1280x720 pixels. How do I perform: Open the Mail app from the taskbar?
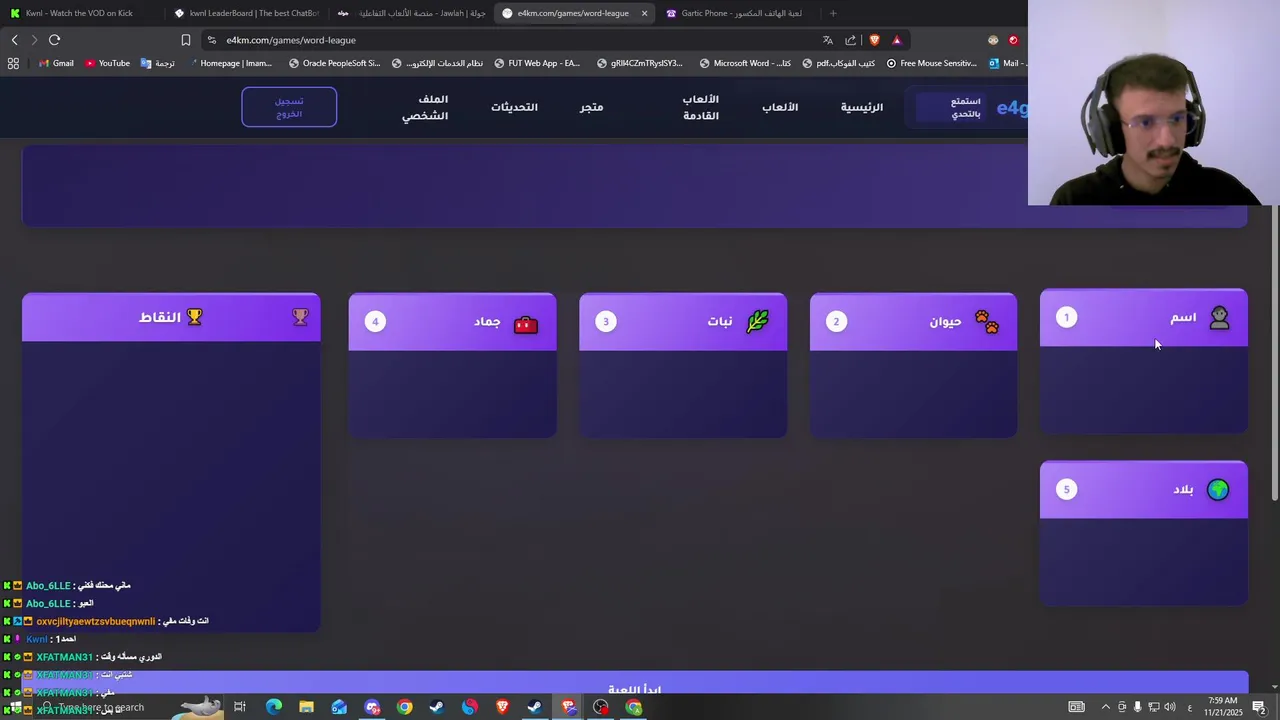[x=339, y=707]
